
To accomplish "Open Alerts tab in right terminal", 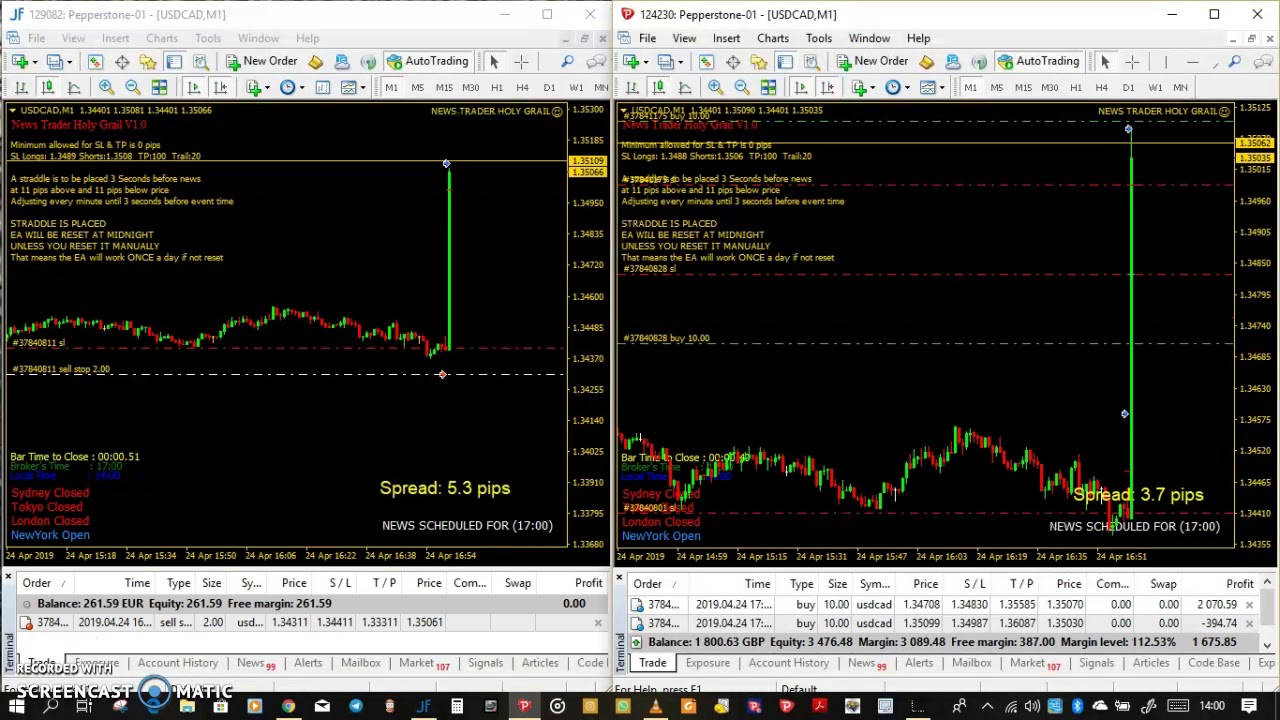I will tap(919, 663).
